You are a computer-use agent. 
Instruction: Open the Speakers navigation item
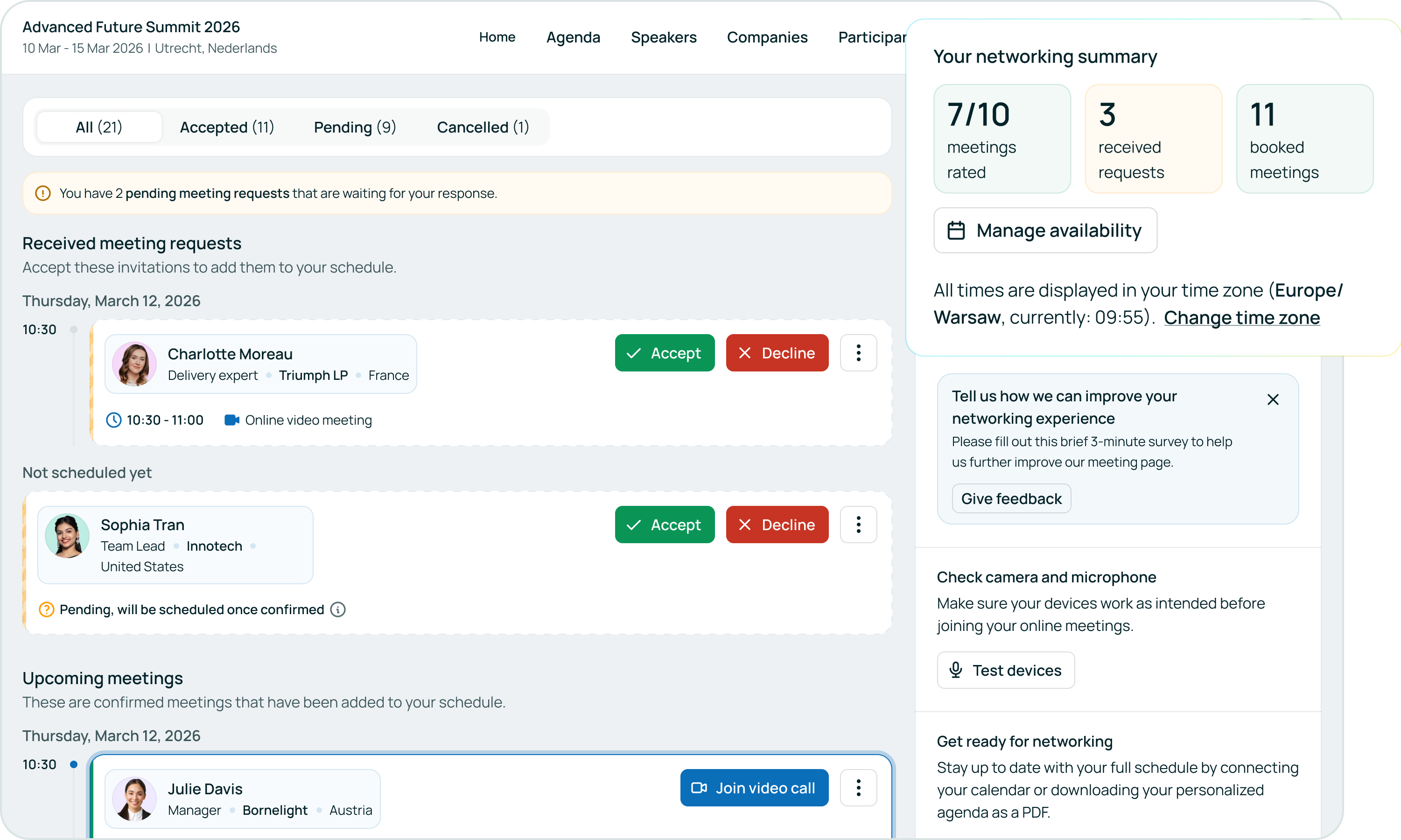(664, 37)
